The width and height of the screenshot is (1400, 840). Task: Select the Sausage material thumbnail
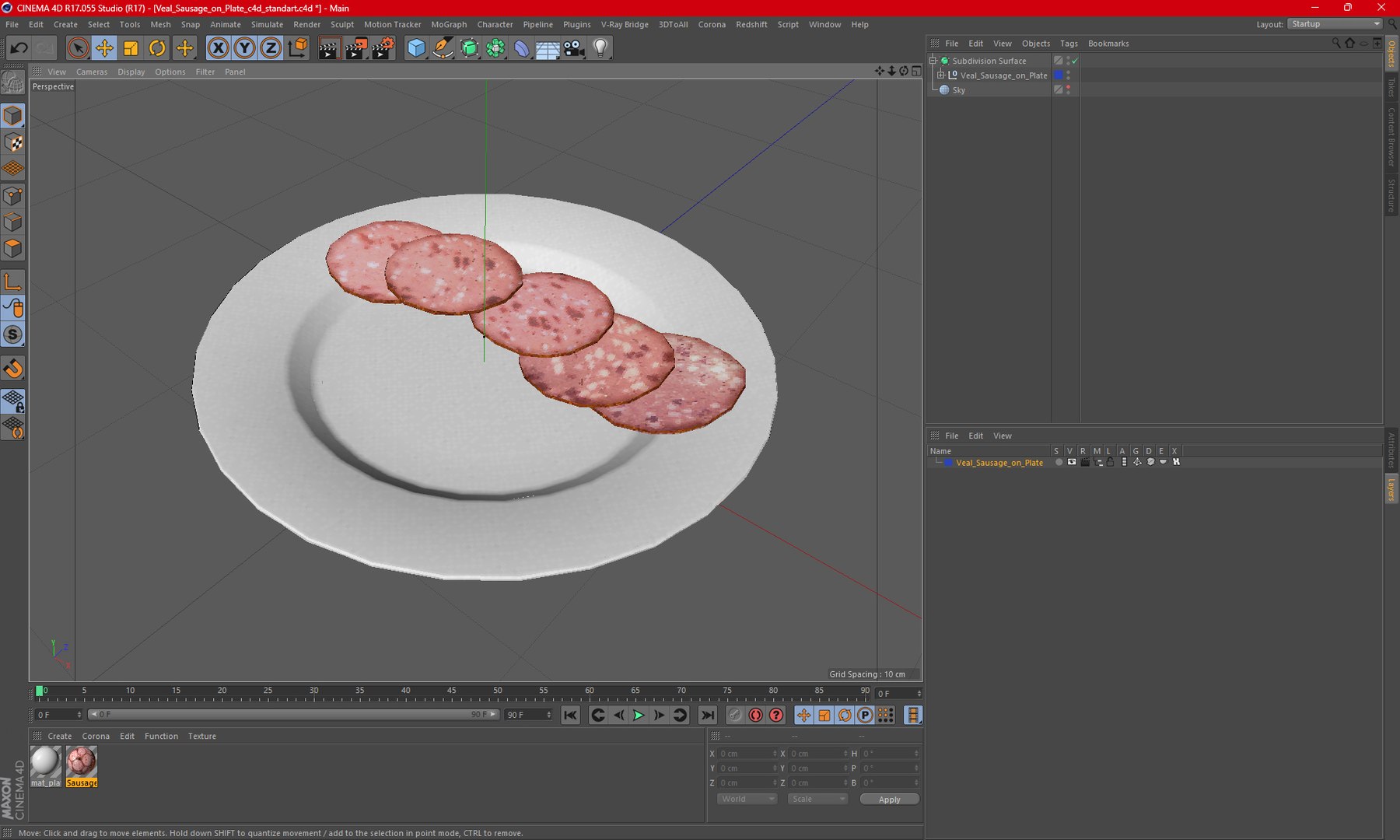[x=81, y=766]
